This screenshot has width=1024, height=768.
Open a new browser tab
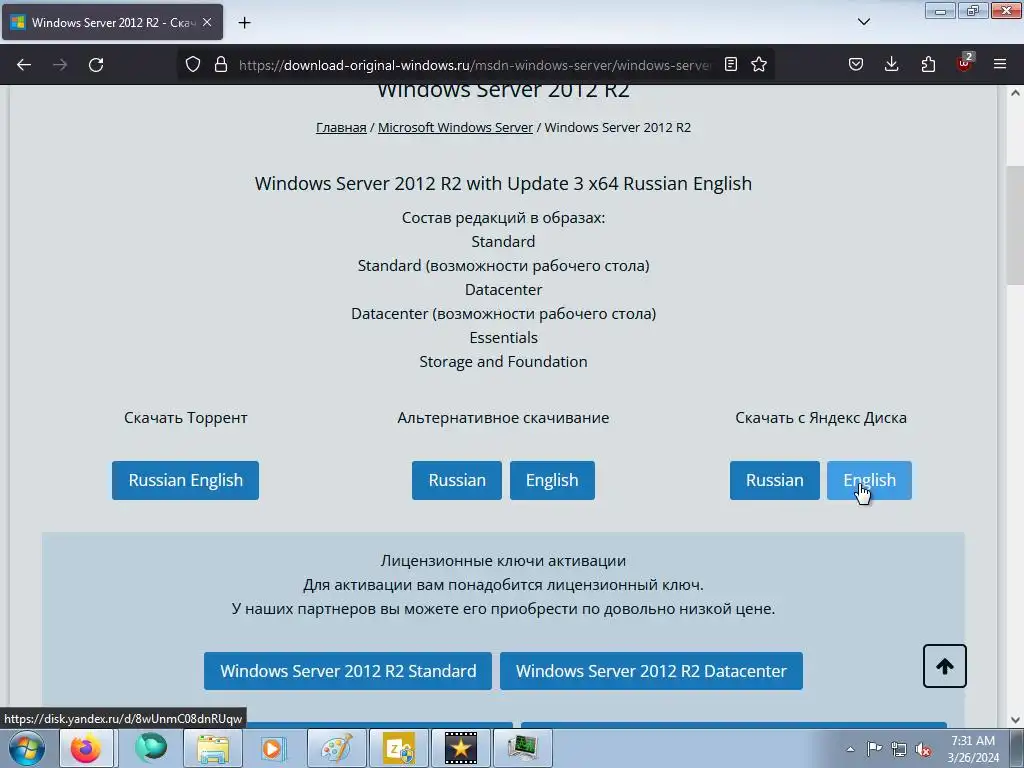244,23
